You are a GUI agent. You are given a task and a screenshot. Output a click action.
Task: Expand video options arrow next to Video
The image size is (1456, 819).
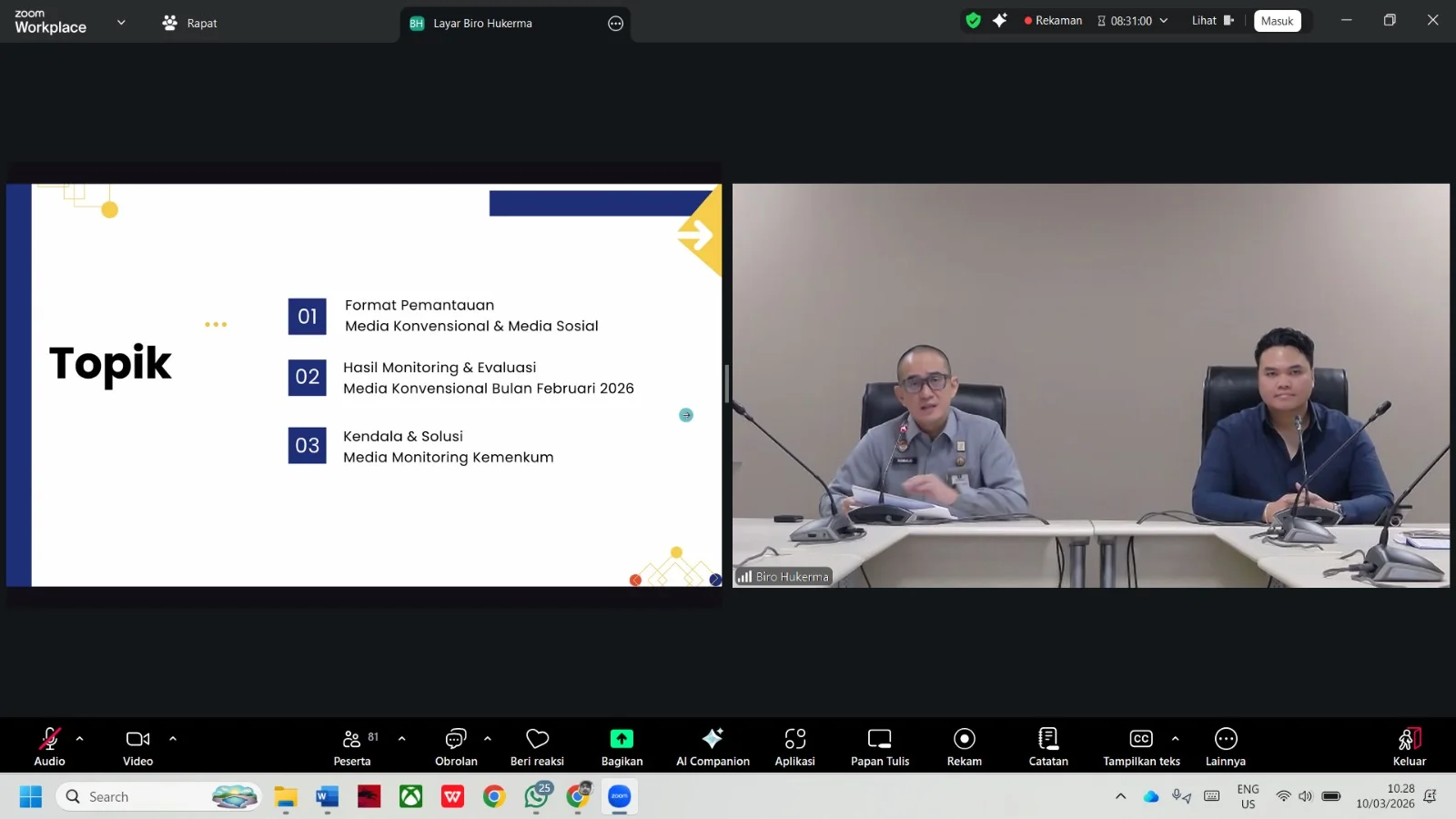pyautogui.click(x=173, y=739)
